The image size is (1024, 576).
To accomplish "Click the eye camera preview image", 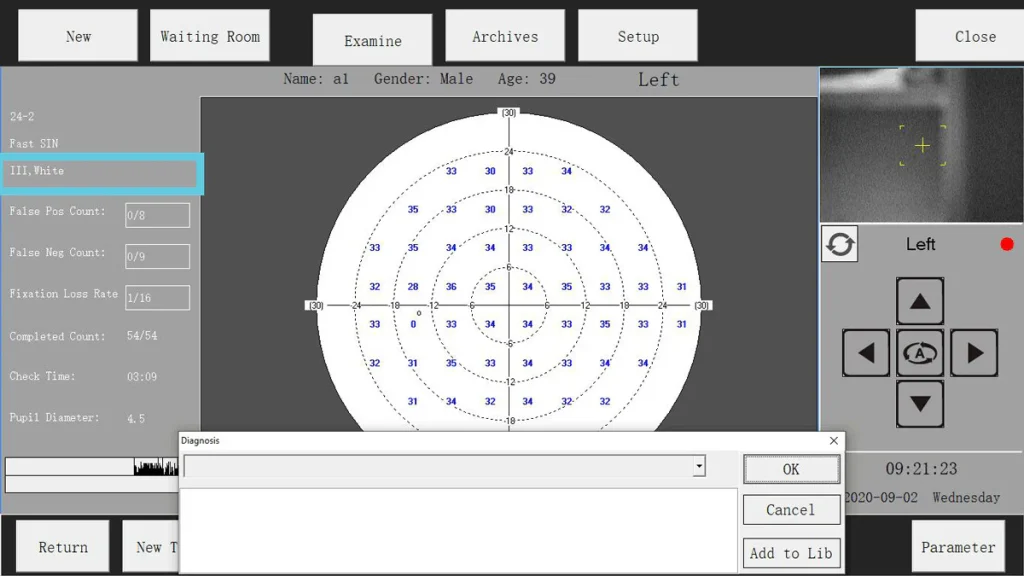I will [921, 145].
